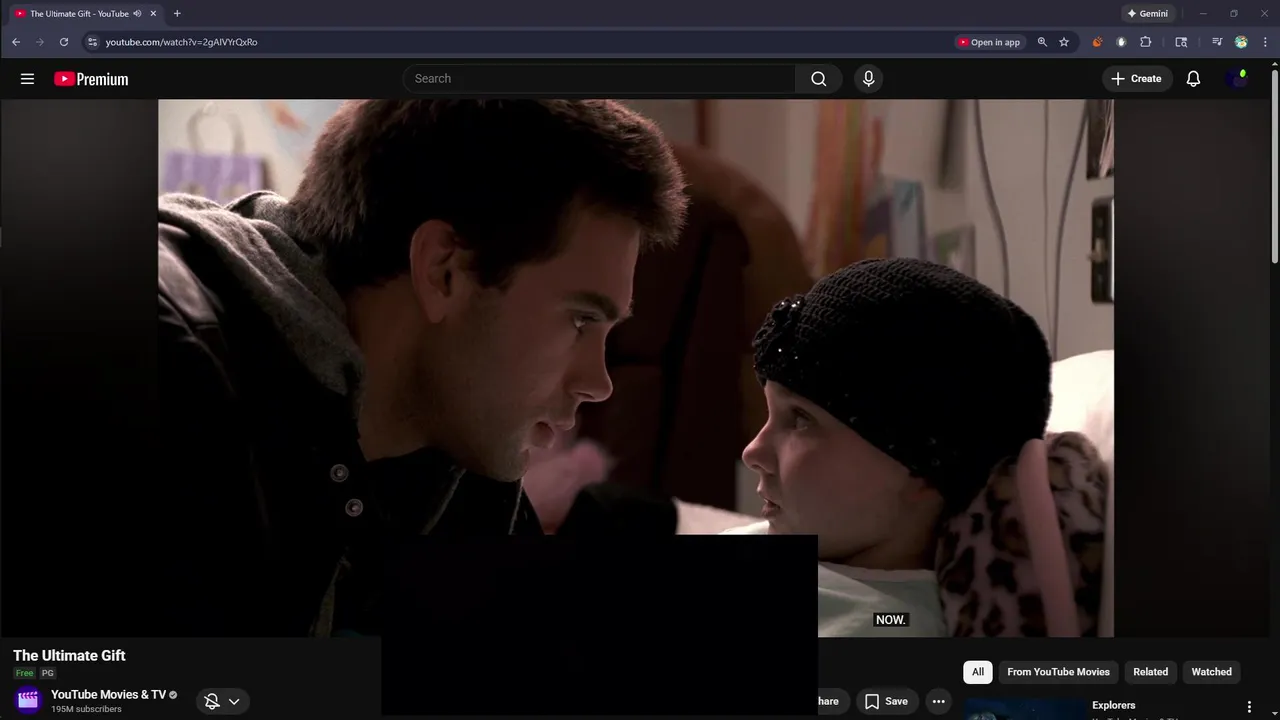
Task: Click The Ultimate Gift video title
Action: pos(69,656)
